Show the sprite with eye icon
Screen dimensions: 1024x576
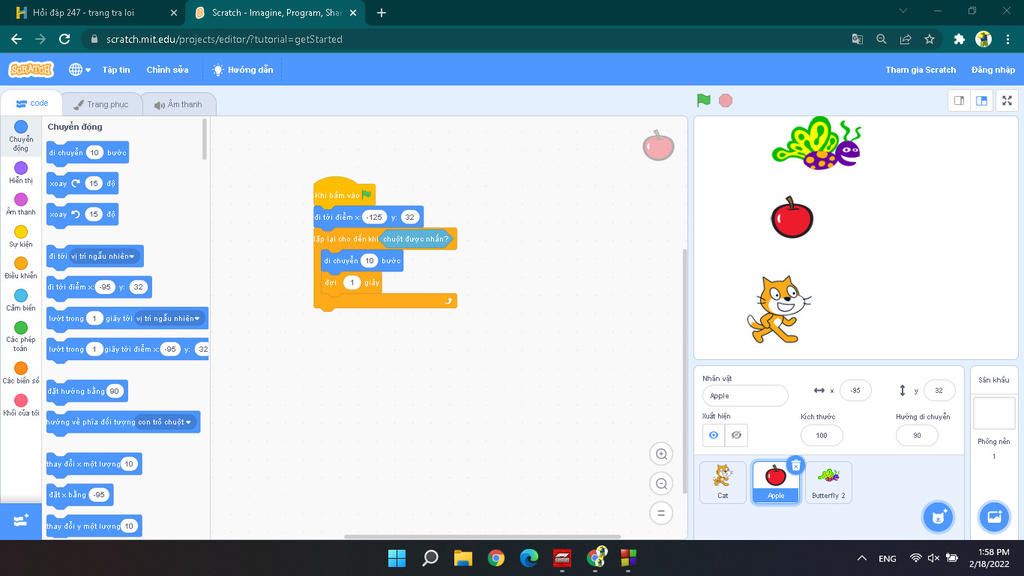point(713,435)
